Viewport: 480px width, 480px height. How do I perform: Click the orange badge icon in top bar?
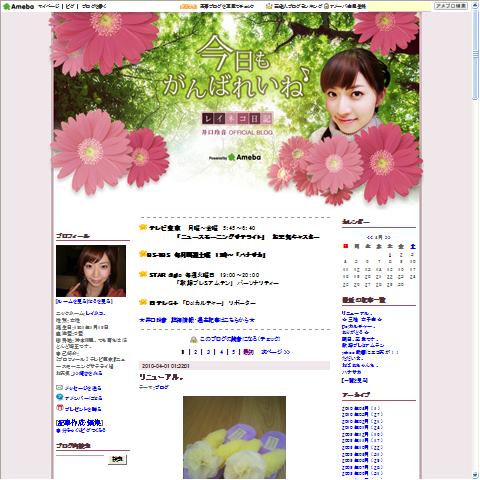coord(188,6)
